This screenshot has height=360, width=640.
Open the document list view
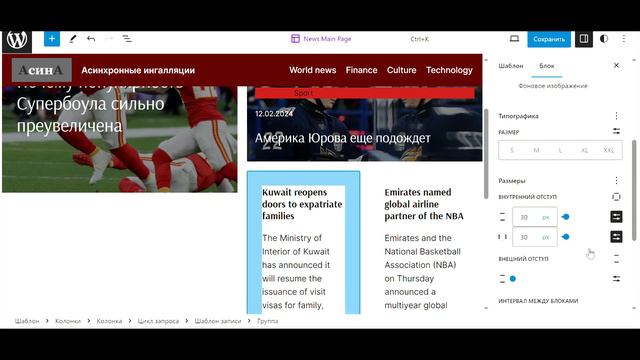click(x=127, y=39)
